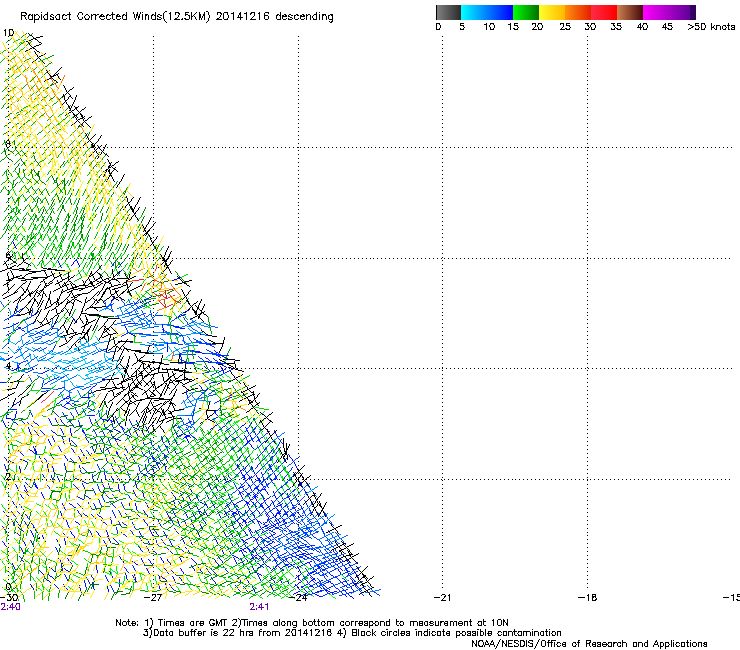The height and width of the screenshot is (650, 740).
Task: Click the 'Times are GMT' note line
Action: pos(312,623)
